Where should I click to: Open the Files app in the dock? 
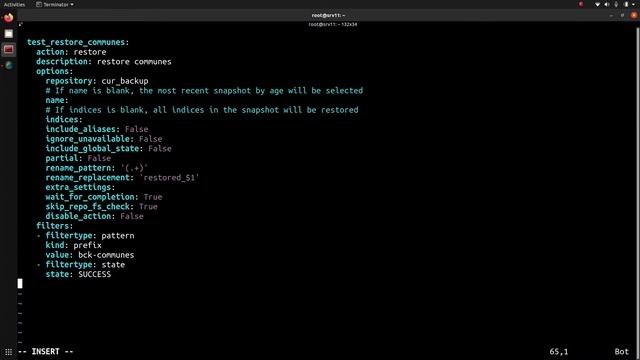coord(9,33)
